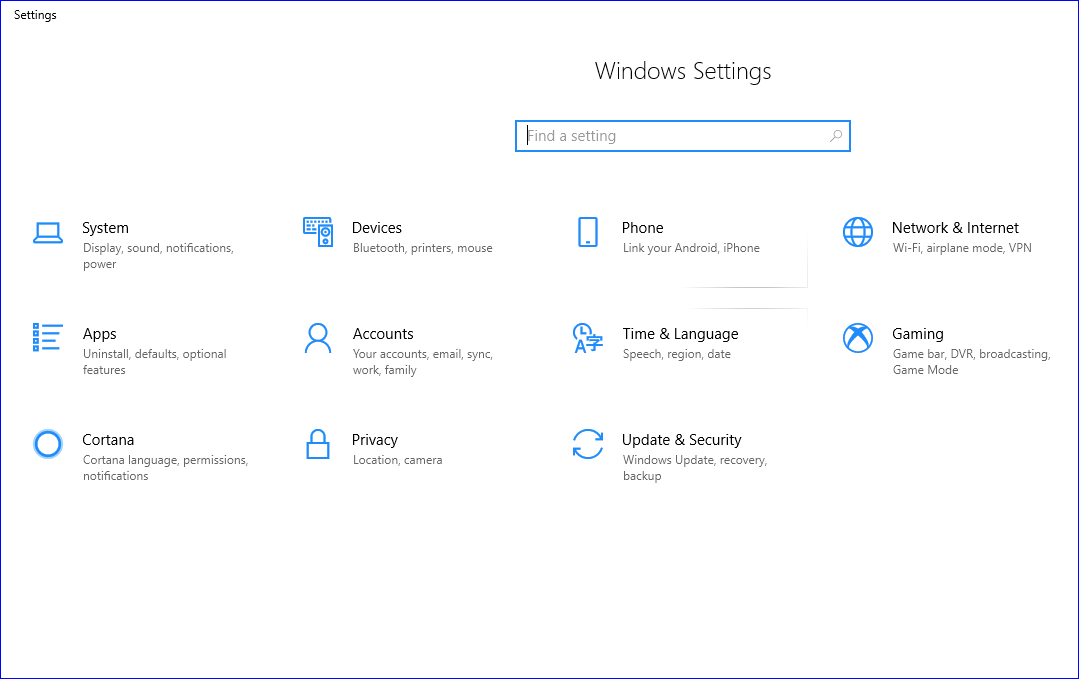Focus the Find a setting search box

[x=683, y=136]
